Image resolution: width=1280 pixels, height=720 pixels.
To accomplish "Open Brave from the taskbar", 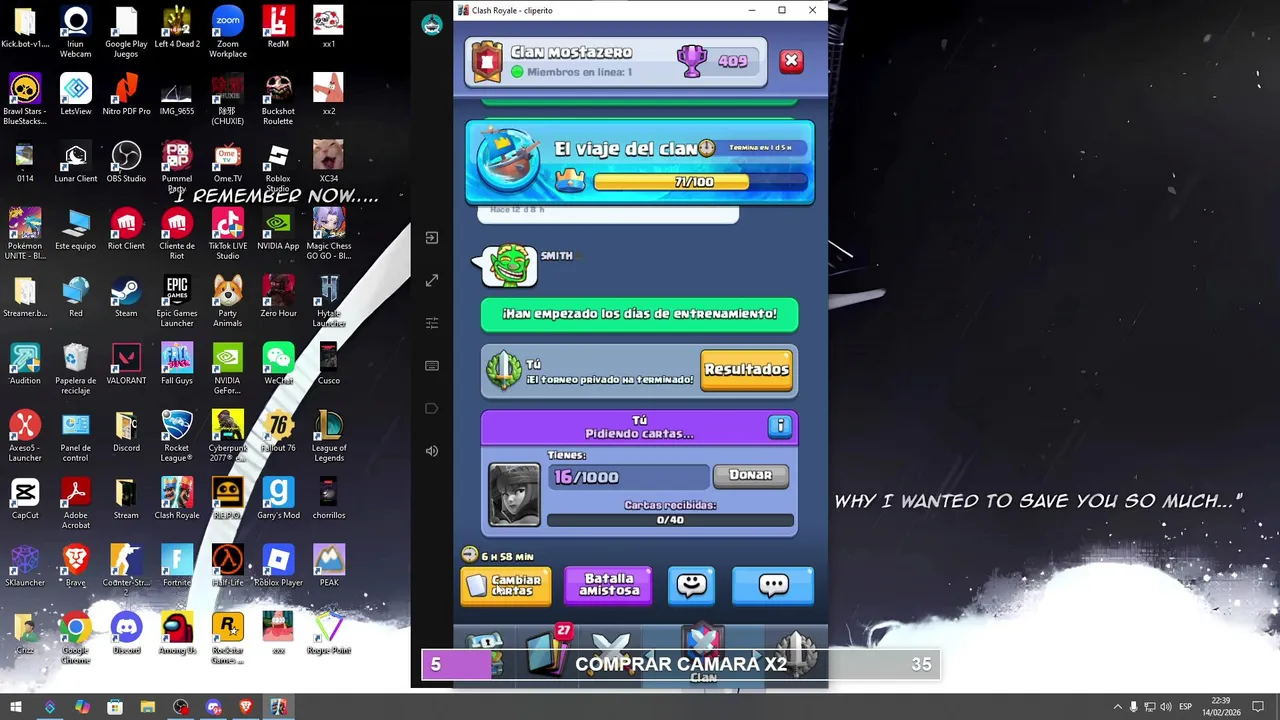I will point(246,707).
